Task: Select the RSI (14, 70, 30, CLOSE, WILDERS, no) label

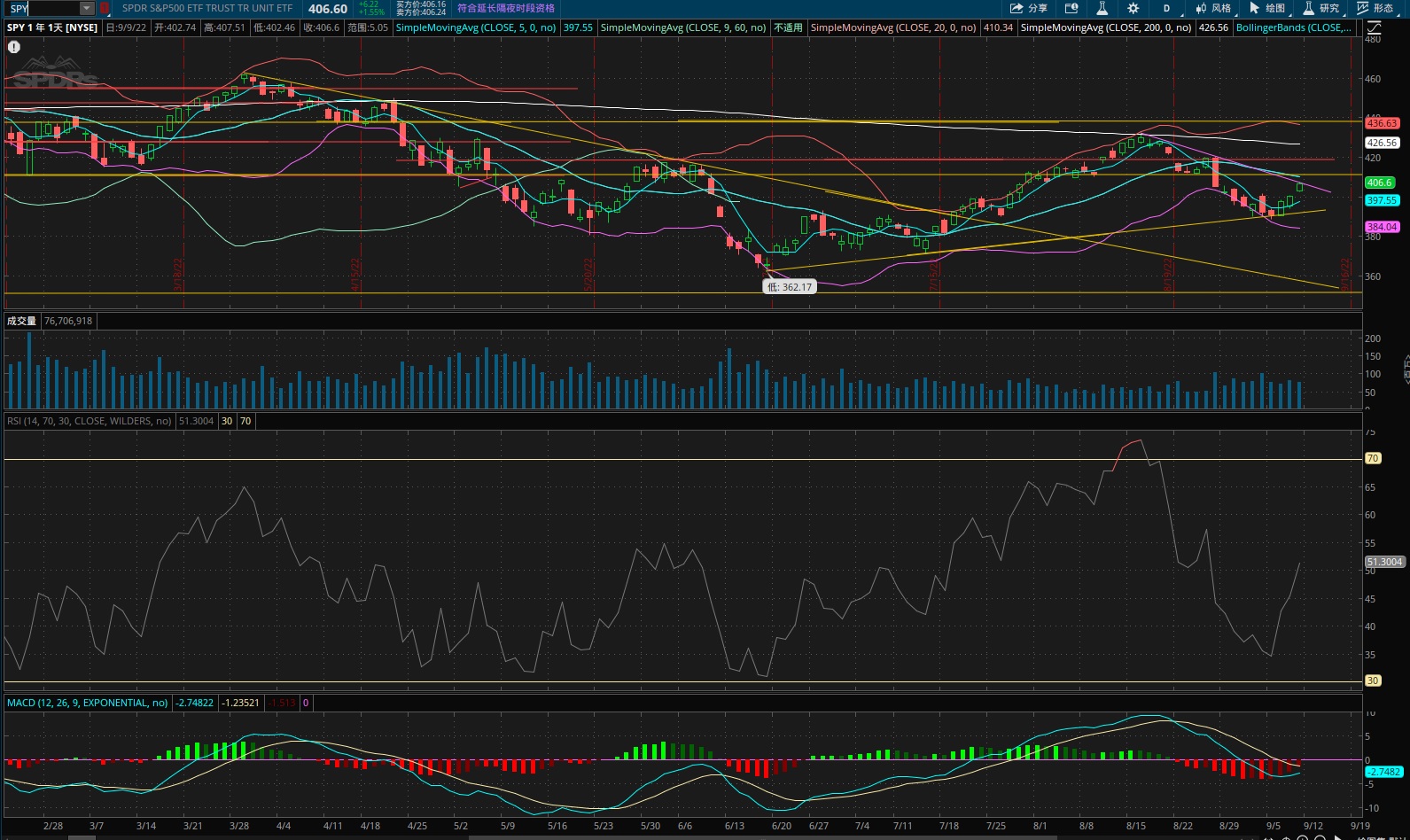Action: (x=90, y=421)
